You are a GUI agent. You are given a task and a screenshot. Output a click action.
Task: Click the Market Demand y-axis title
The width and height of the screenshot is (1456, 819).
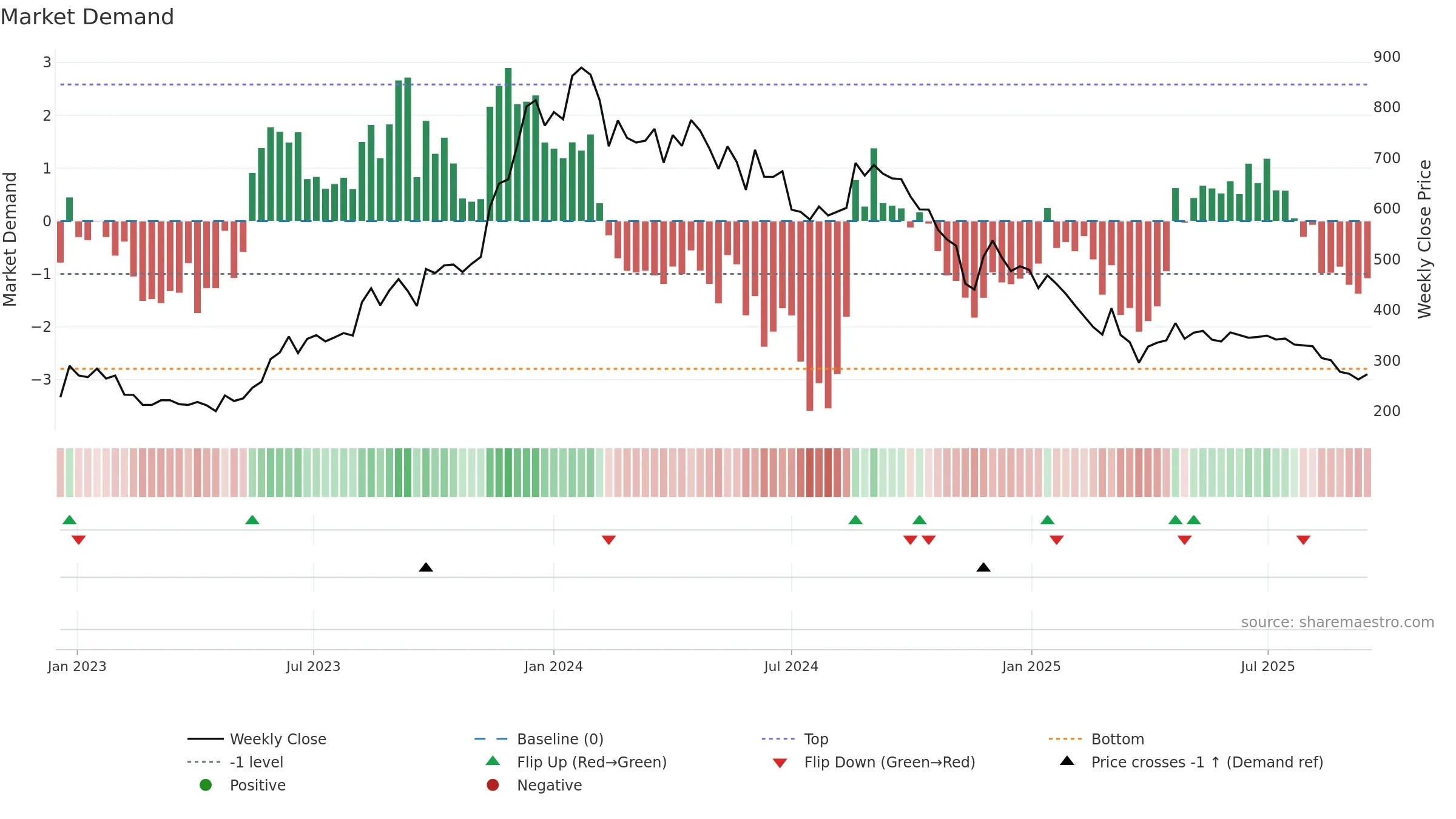(10, 239)
